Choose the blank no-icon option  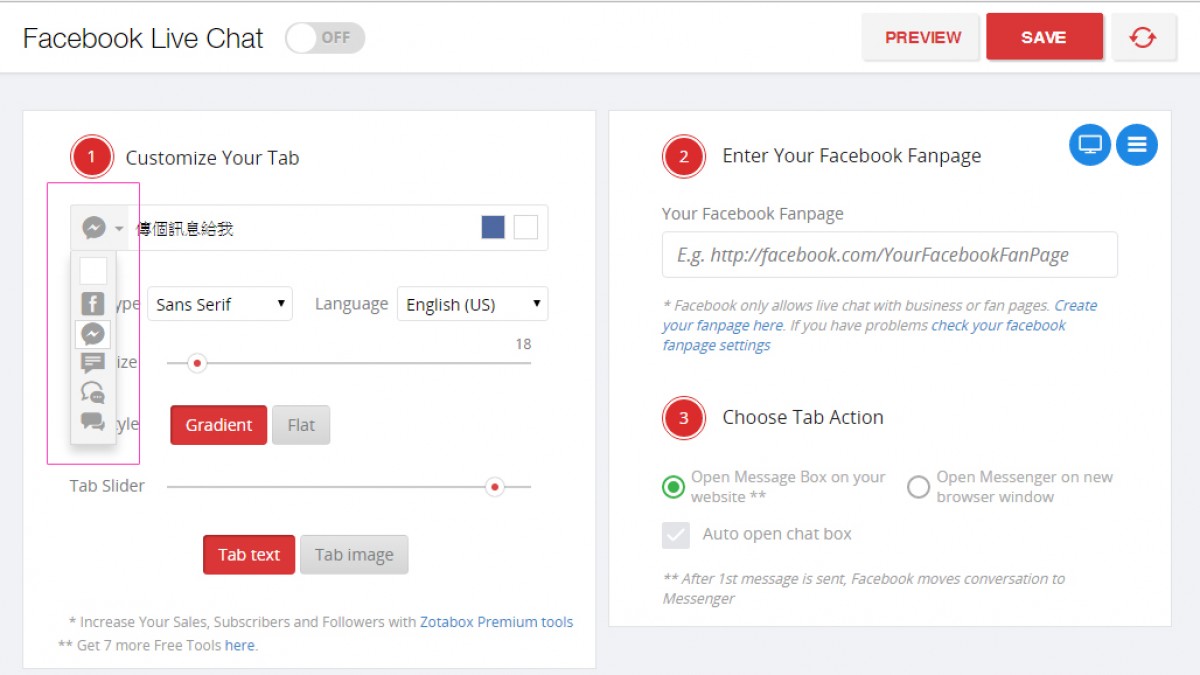tap(93, 271)
